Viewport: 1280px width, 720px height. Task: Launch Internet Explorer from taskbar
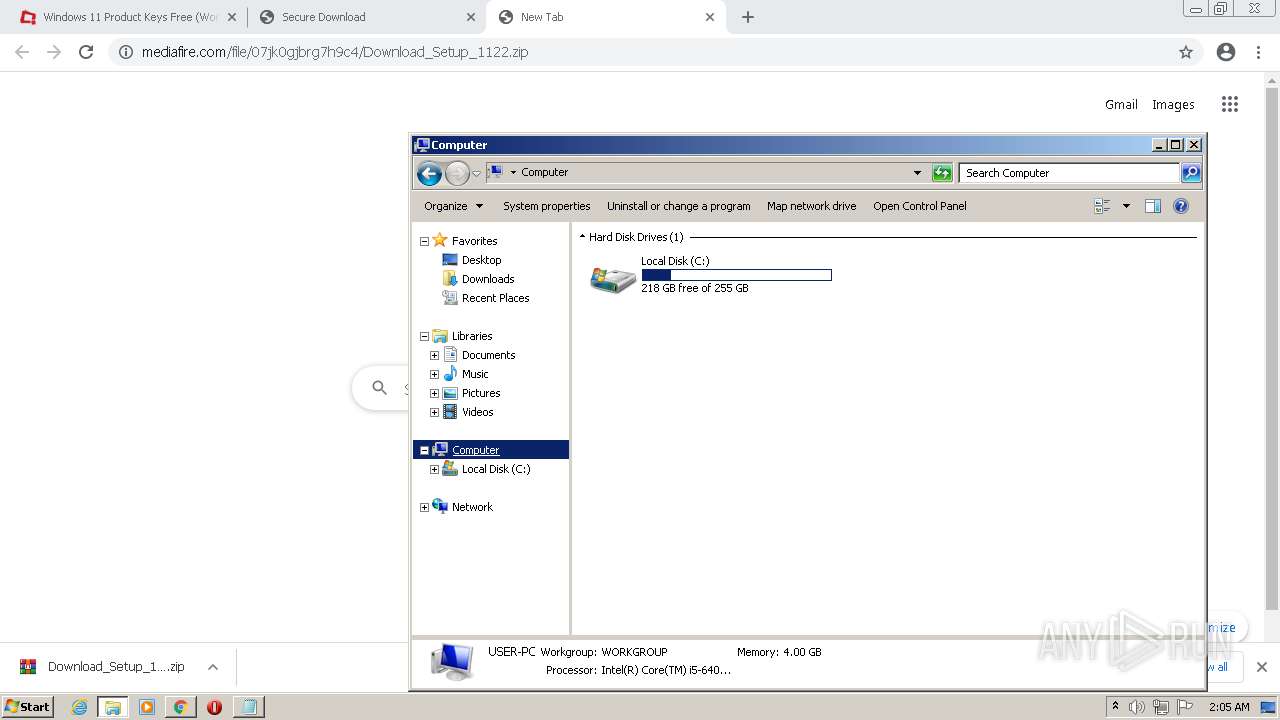(79, 707)
